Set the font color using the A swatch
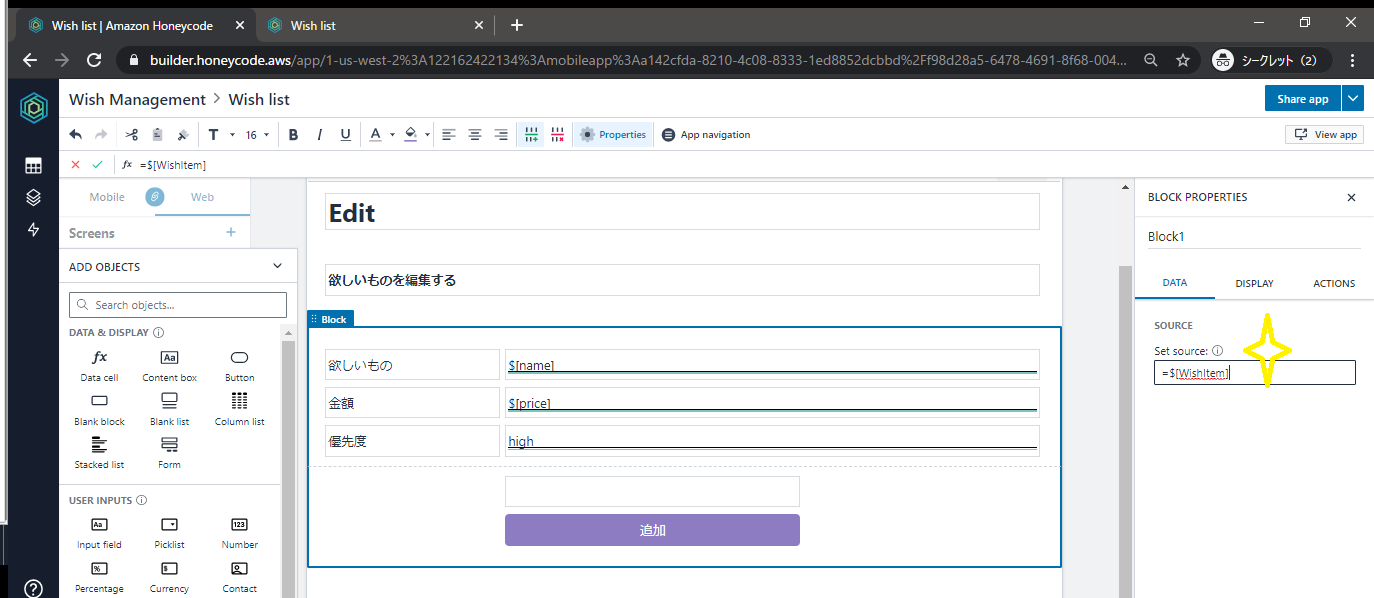This screenshot has height=598, width=1374. [x=375, y=134]
